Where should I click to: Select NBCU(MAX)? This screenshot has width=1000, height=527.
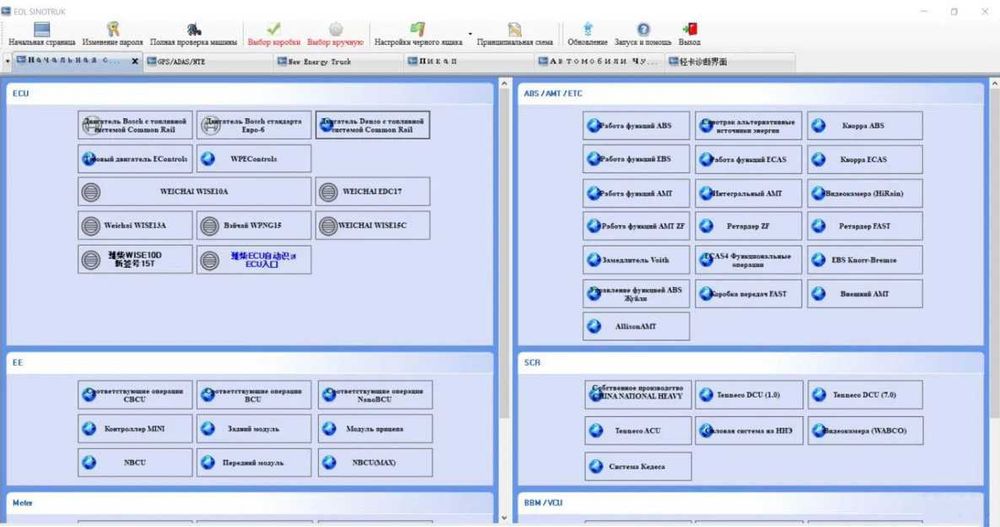tap(375, 463)
